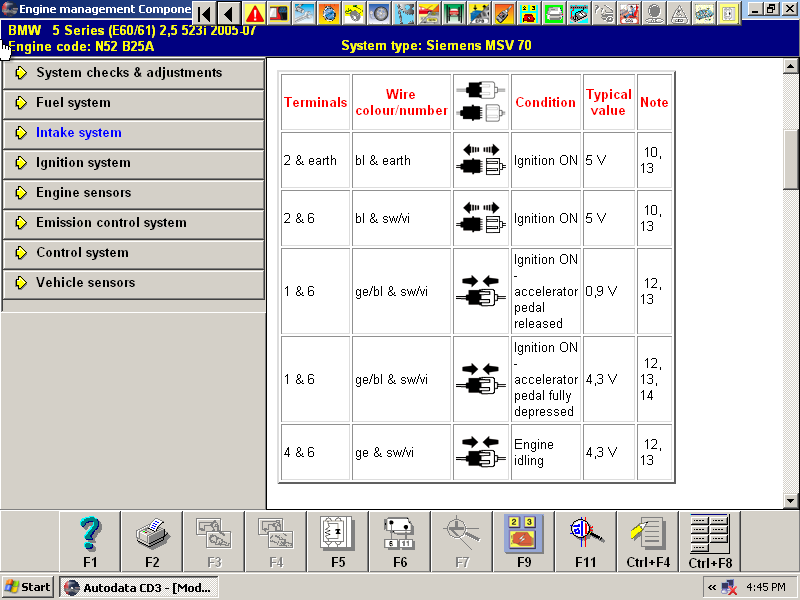Switch to the Autodata CD3 taskbar button
Viewport: 800px width, 600px height.
click(x=139, y=587)
